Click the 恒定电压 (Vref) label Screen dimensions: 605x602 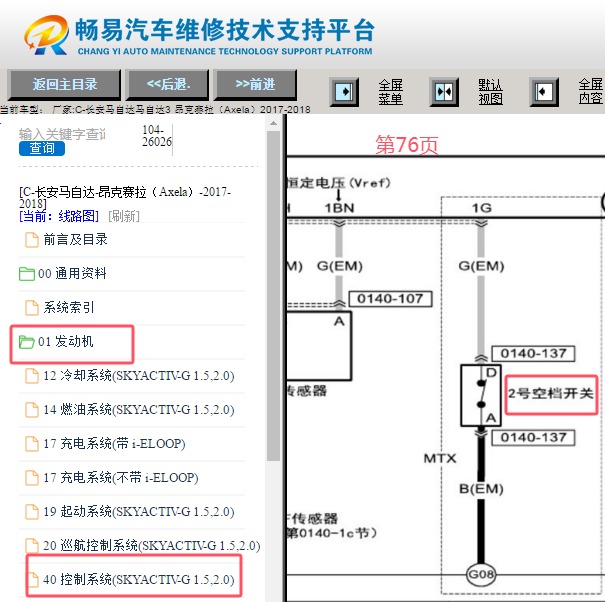click(x=339, y=183)
